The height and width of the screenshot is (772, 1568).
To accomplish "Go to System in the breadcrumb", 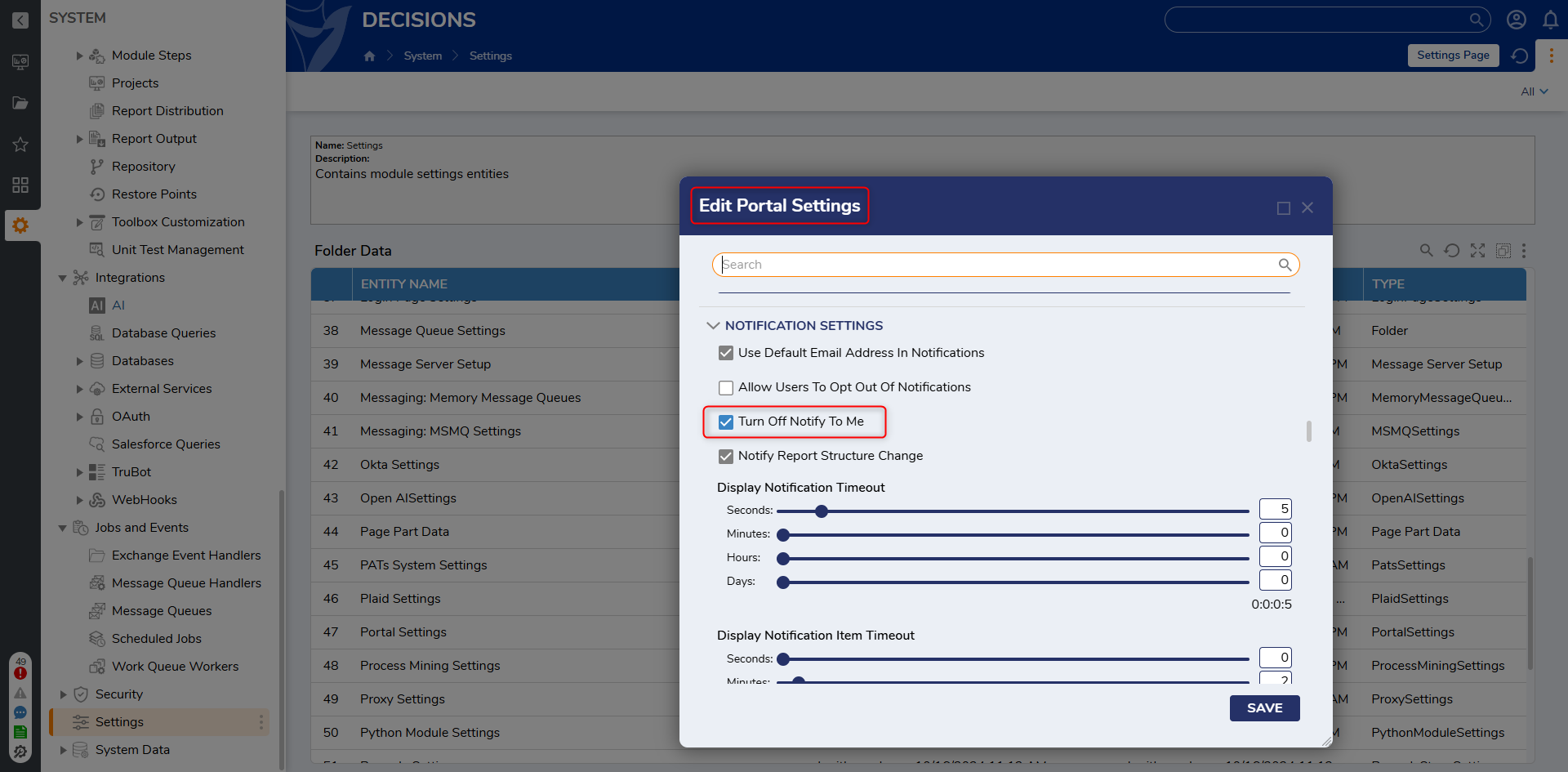I will (x=422, y=56).
